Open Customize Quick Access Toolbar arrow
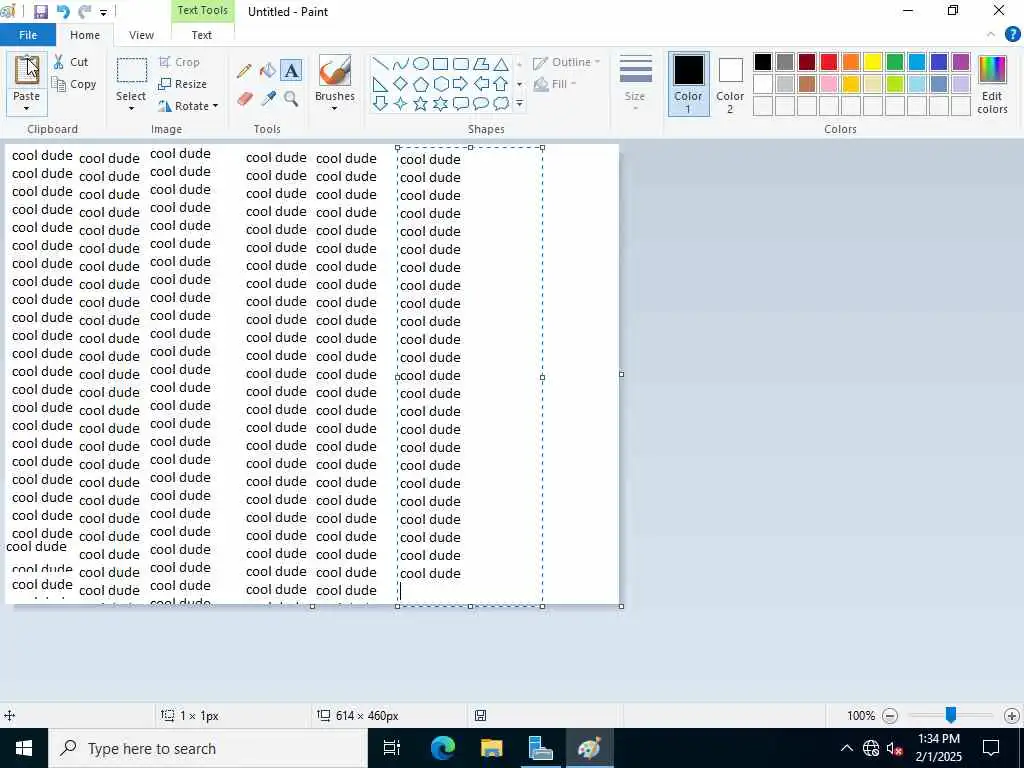 pos(103,12)
